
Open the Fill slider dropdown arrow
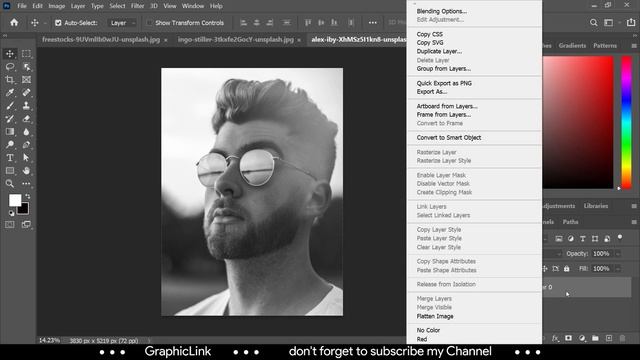pos(618,269)
